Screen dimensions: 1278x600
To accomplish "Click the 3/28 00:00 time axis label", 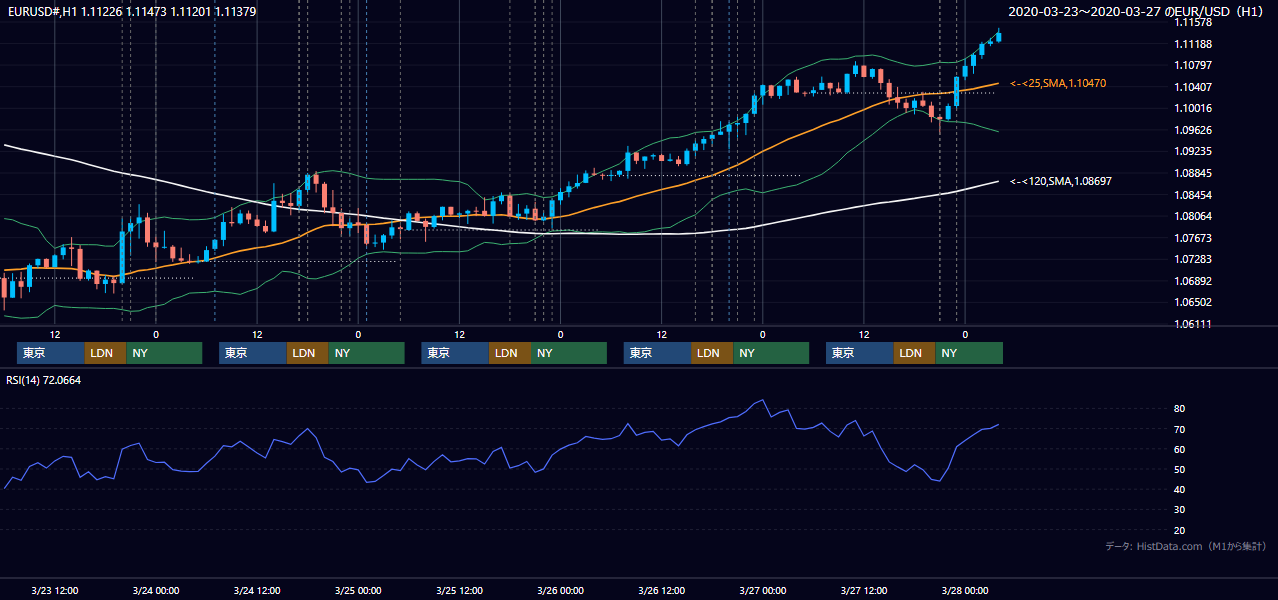I will [965, 590].
